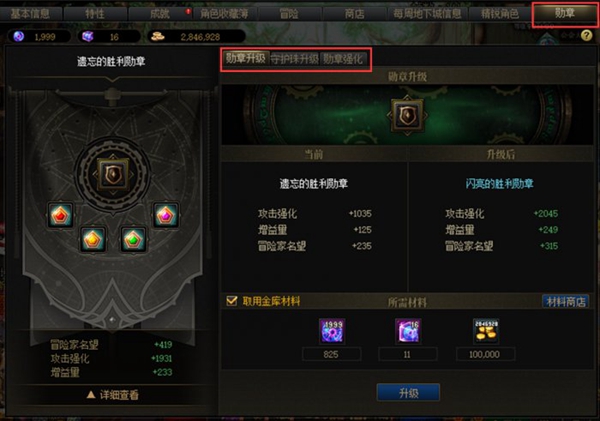Expand 详细查看 details panel
The width and height of the screenshot is (600, 421).
[x=113, y=395]
